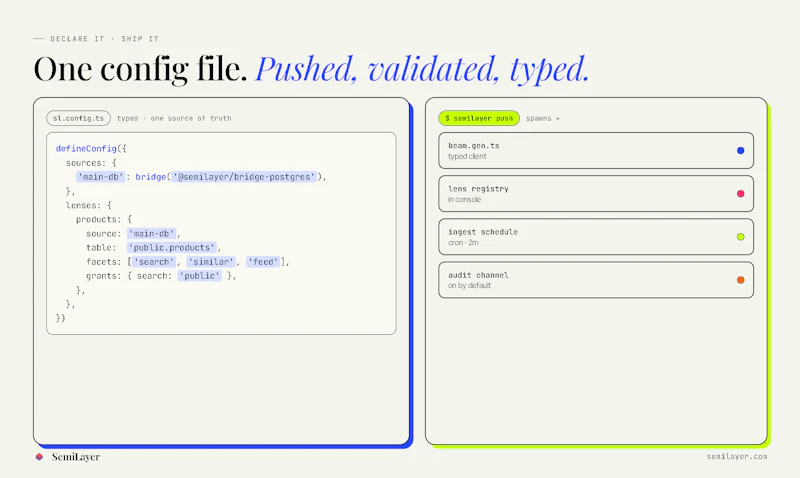Screen dimensions: 800x478
Task: Click the 'public' grants value
Action: pos(199,276)
